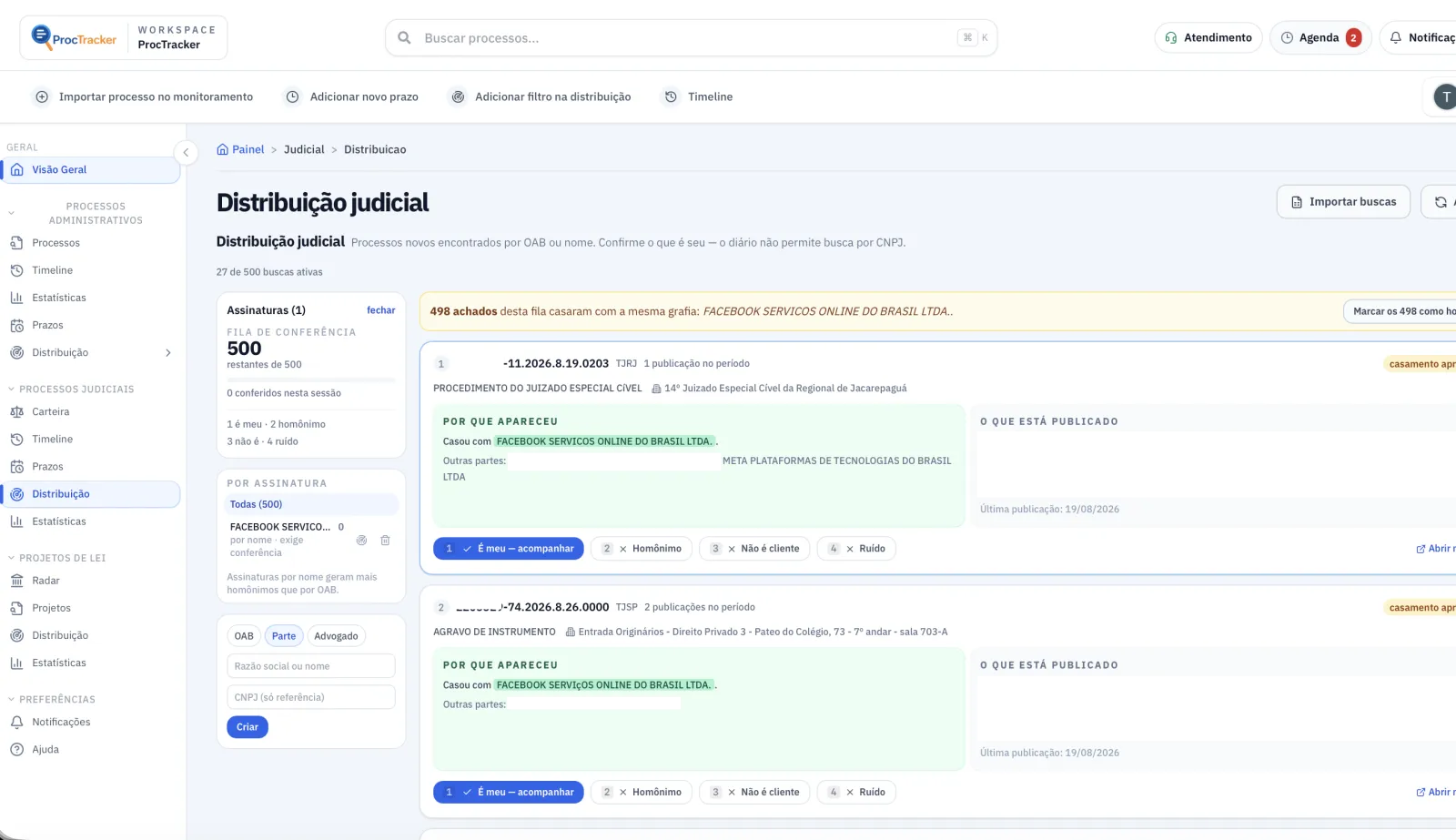The image size is (1456, 840).
Task: Mark first process as Não é cliente
Action: (754, 549)
